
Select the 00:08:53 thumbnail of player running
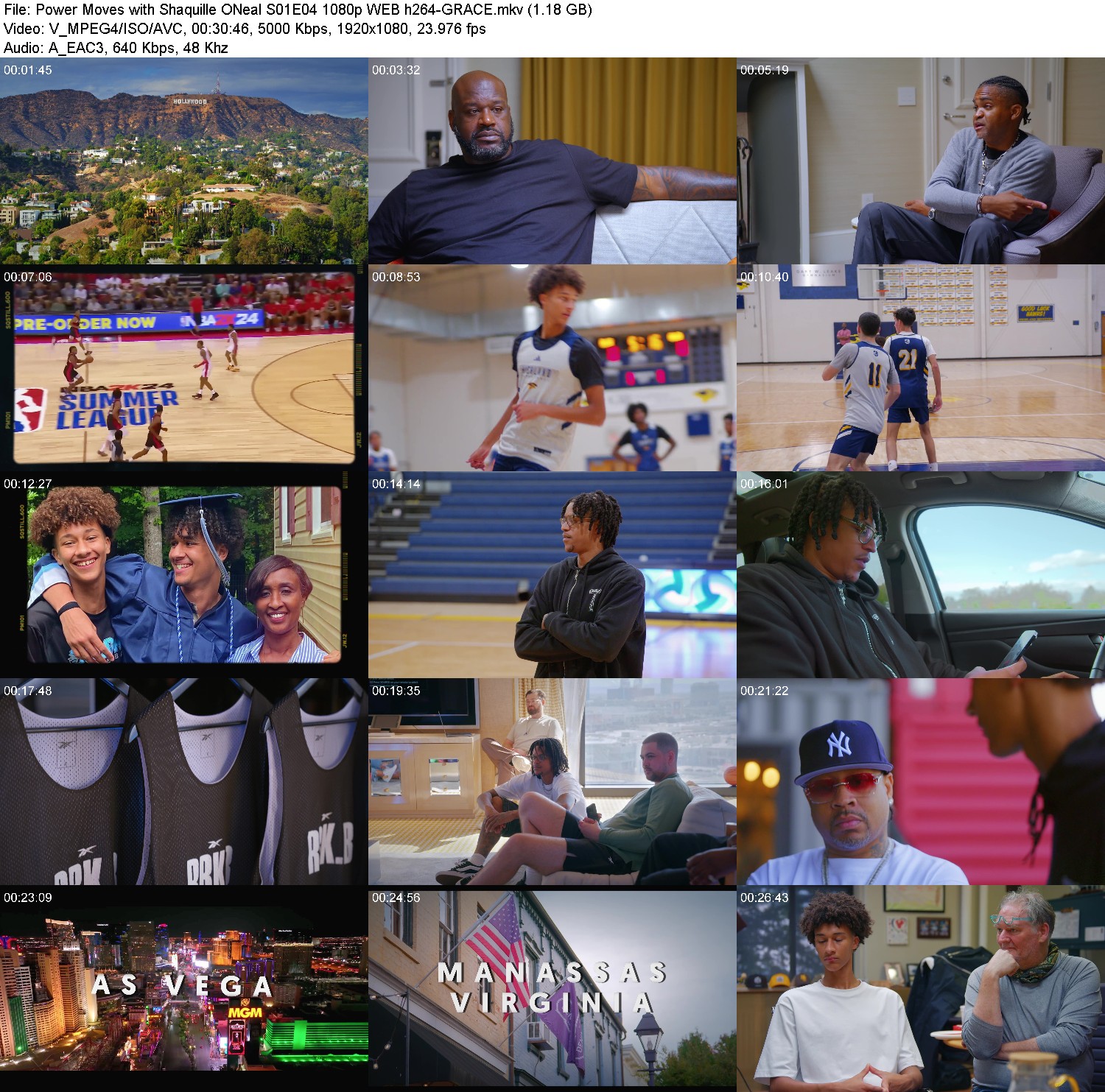click(552, 368)
